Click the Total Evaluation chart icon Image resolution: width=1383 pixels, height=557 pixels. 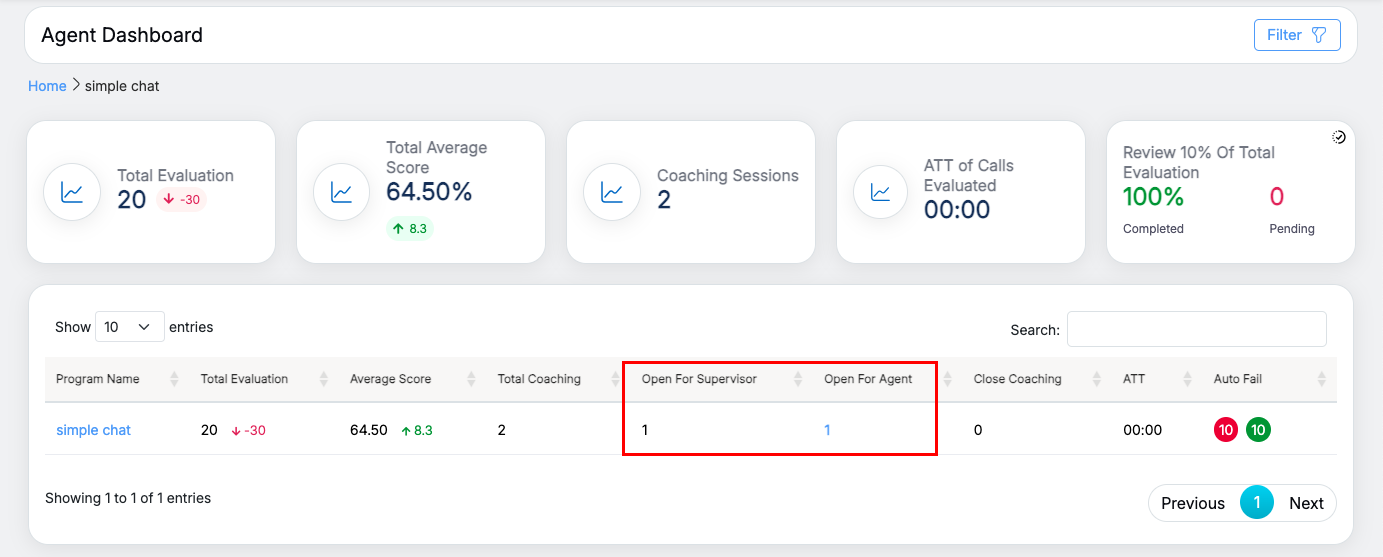click(x=72, y=192)
